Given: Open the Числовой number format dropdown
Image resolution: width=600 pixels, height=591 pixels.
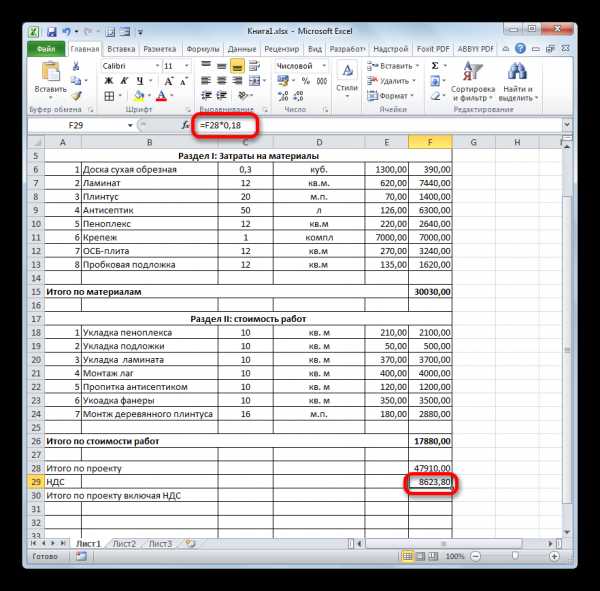Looking at the screenshot, I should click(324, 66).
